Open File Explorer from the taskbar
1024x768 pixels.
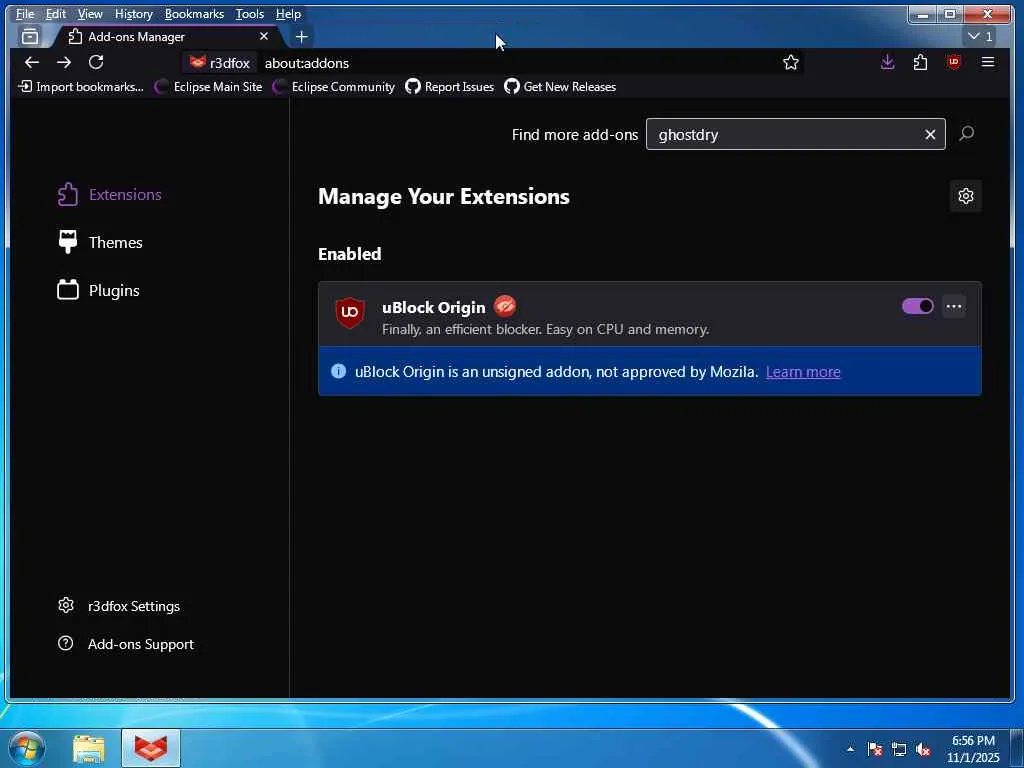(89, 748)
